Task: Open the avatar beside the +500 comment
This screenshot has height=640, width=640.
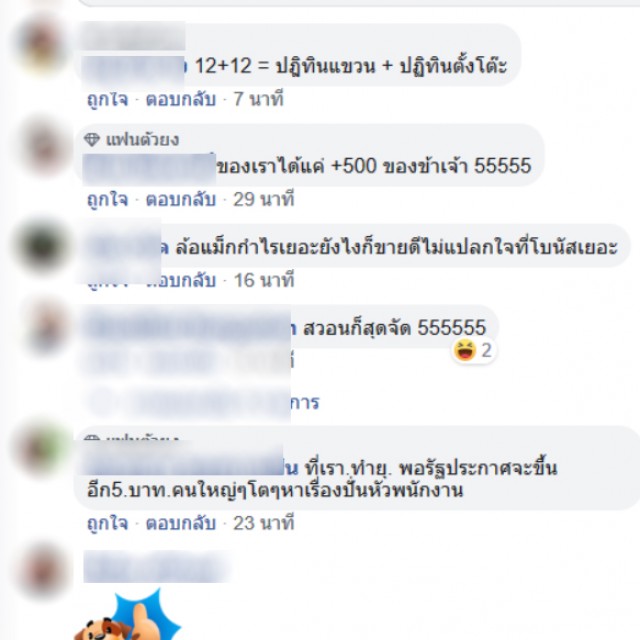Action: [42, 145]
